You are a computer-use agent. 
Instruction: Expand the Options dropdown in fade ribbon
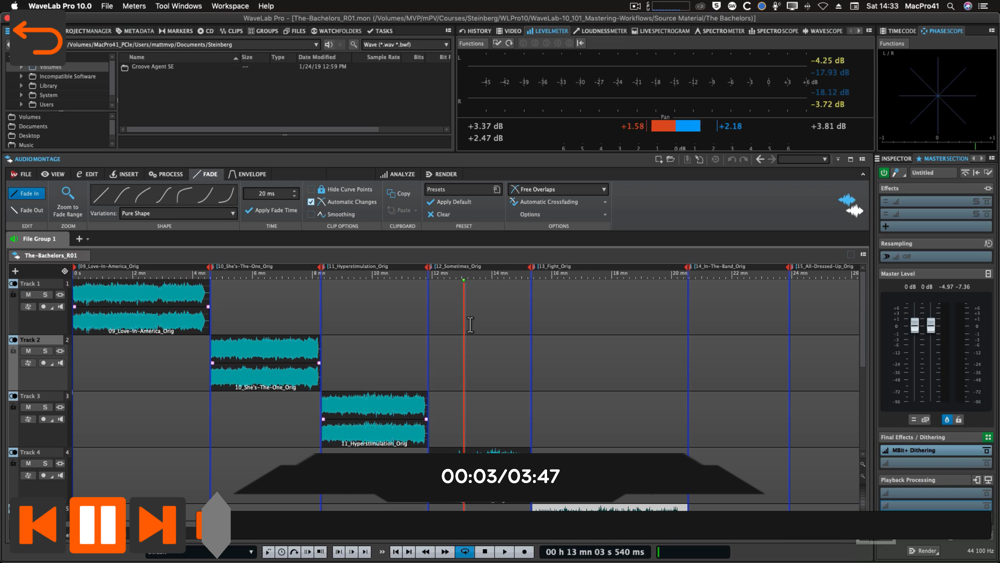(605, 215)
